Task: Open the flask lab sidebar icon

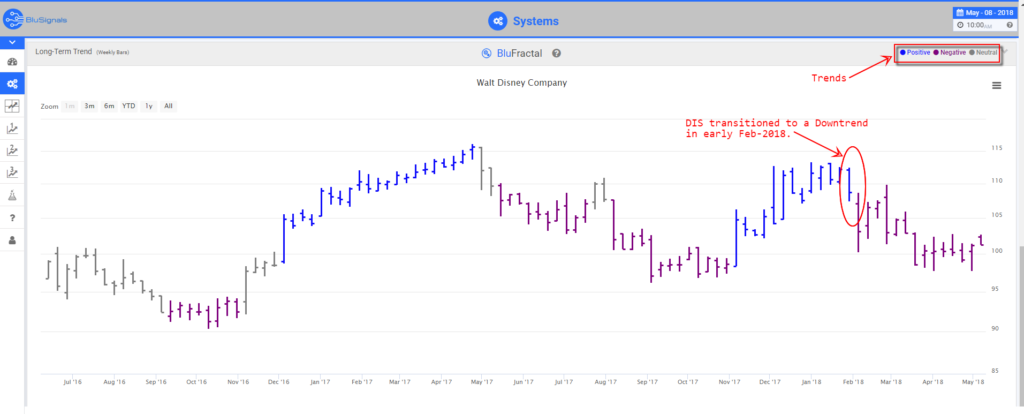Action: pyautogui.click(x=12, y=195)
